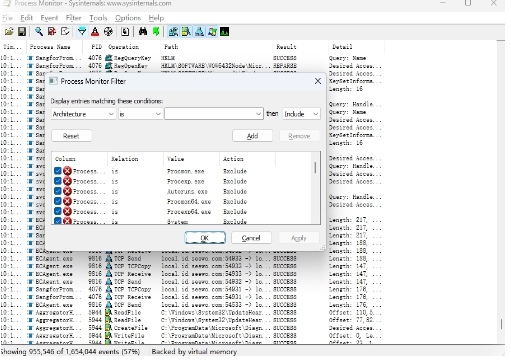Expand the filter value combo box arrow
511x363 pixels.
(258, 114)
